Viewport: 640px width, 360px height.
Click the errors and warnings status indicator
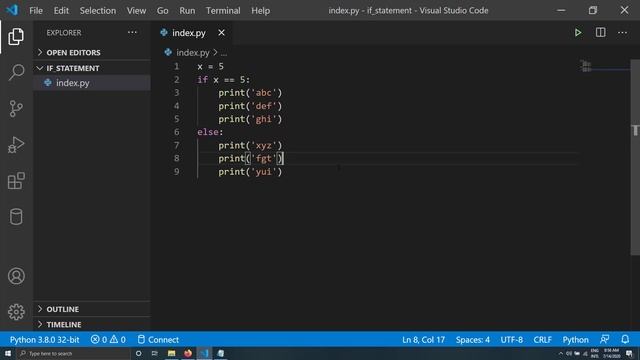click(x=108, y=340)
